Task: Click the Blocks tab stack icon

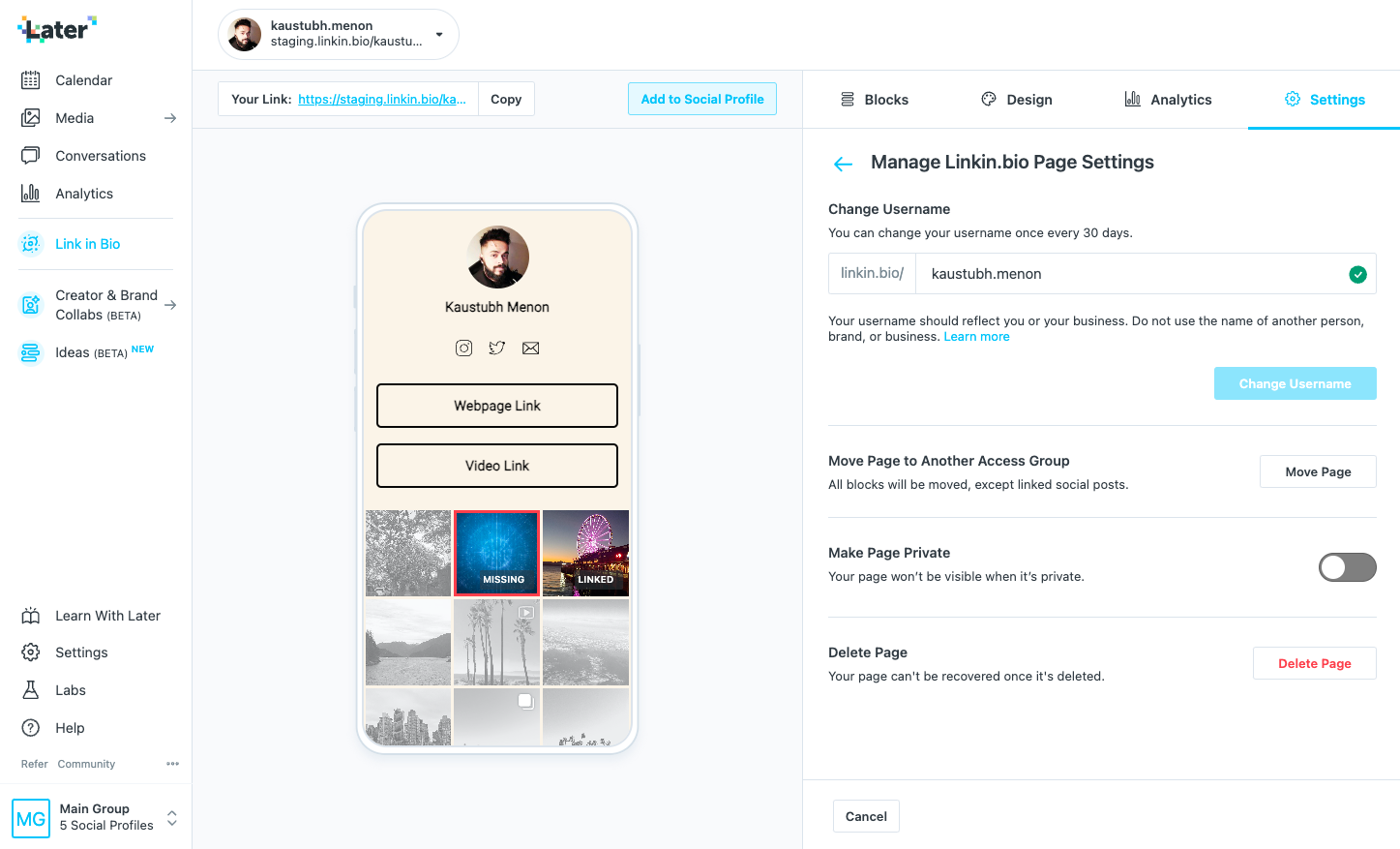Action: coord(848,99)
